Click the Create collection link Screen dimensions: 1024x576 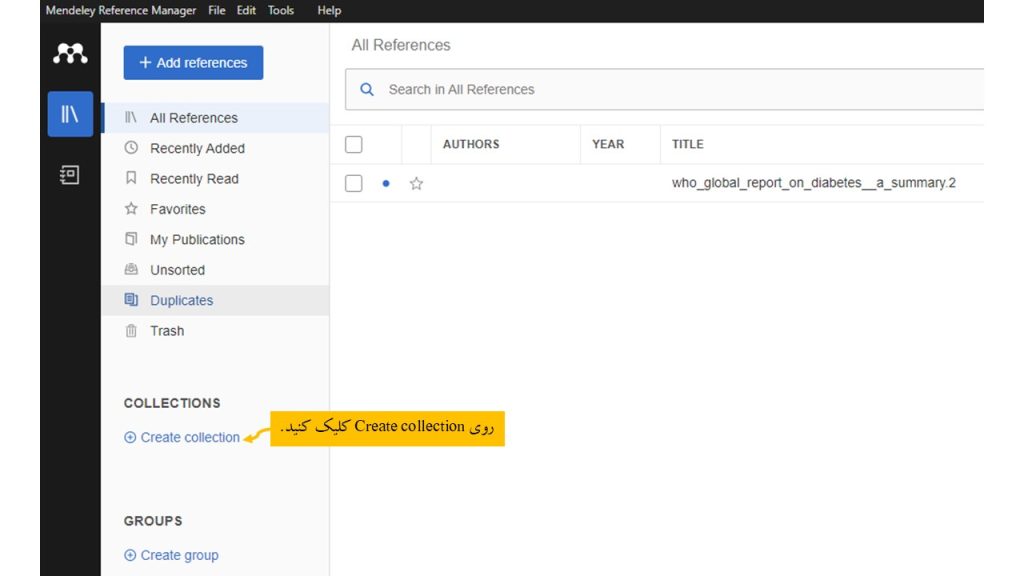(x=189, y=438)
